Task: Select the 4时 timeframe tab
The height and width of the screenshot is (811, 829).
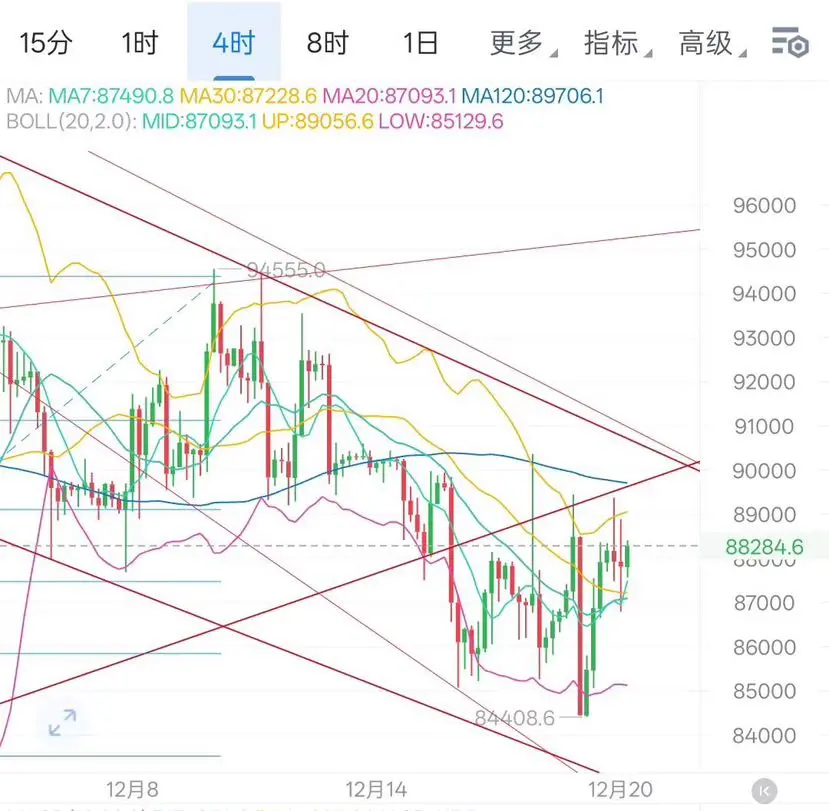Action: 234,42
